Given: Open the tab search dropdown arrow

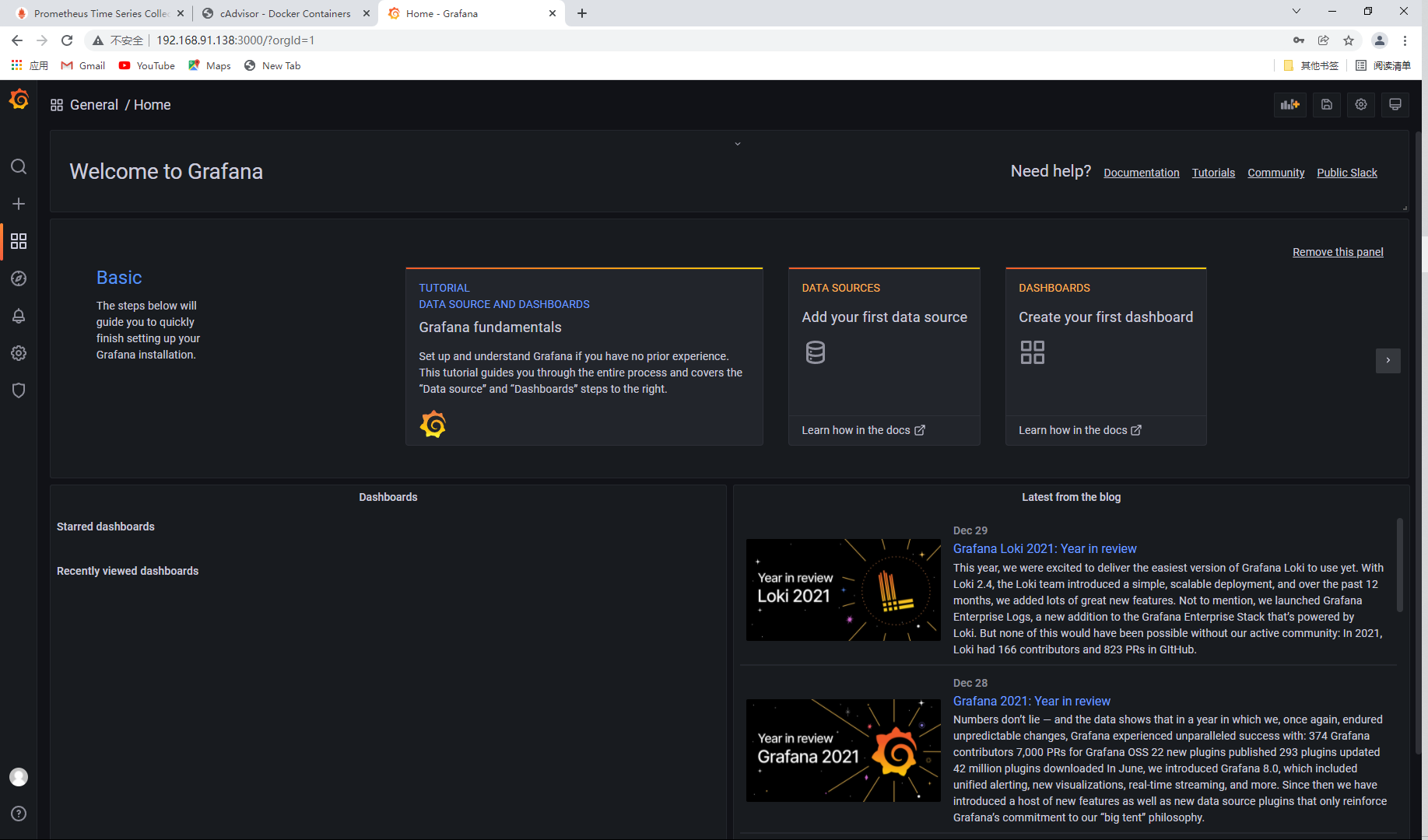Looking at the screenshot, I should [x=1296, y=11].
